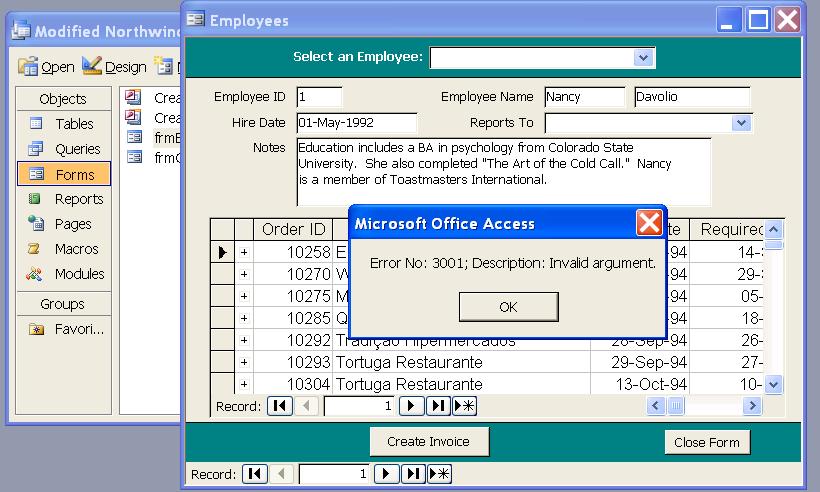The image size is (820, 492).
Task: Go to last employee record in main navigator
Action: click(413, 474)
